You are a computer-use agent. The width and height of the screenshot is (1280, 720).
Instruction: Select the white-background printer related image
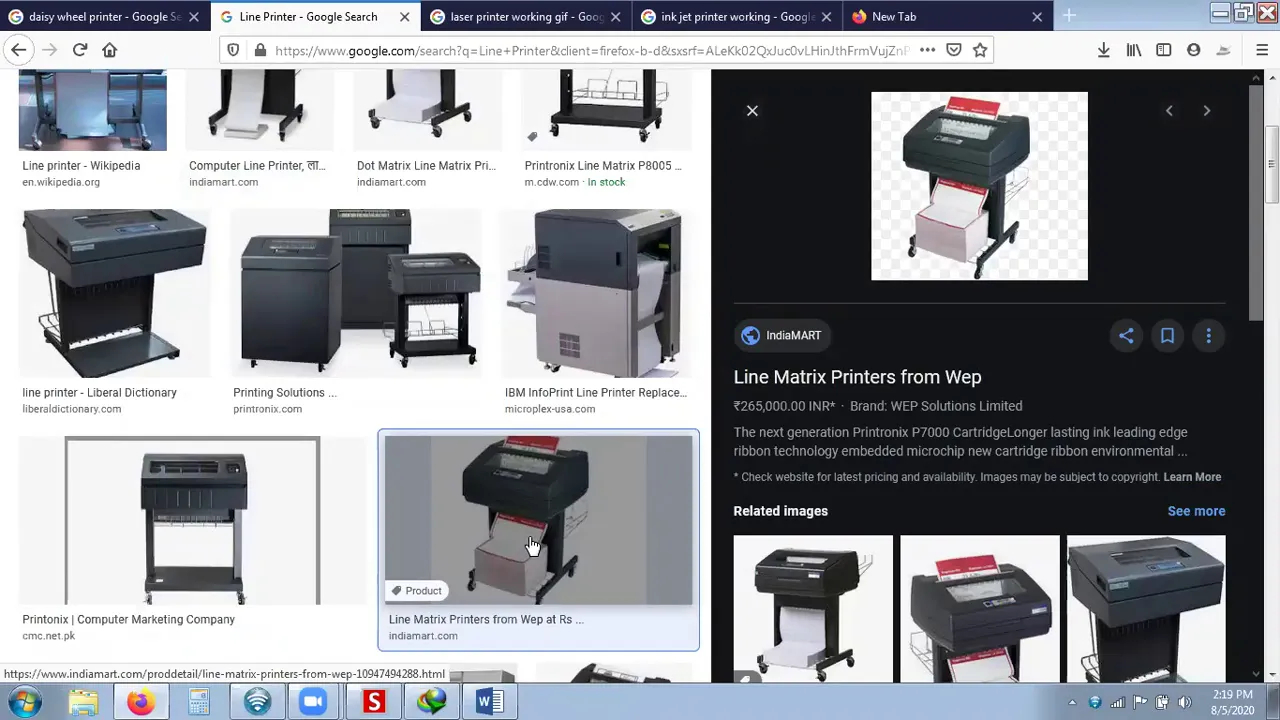click(x=813, y=609)
